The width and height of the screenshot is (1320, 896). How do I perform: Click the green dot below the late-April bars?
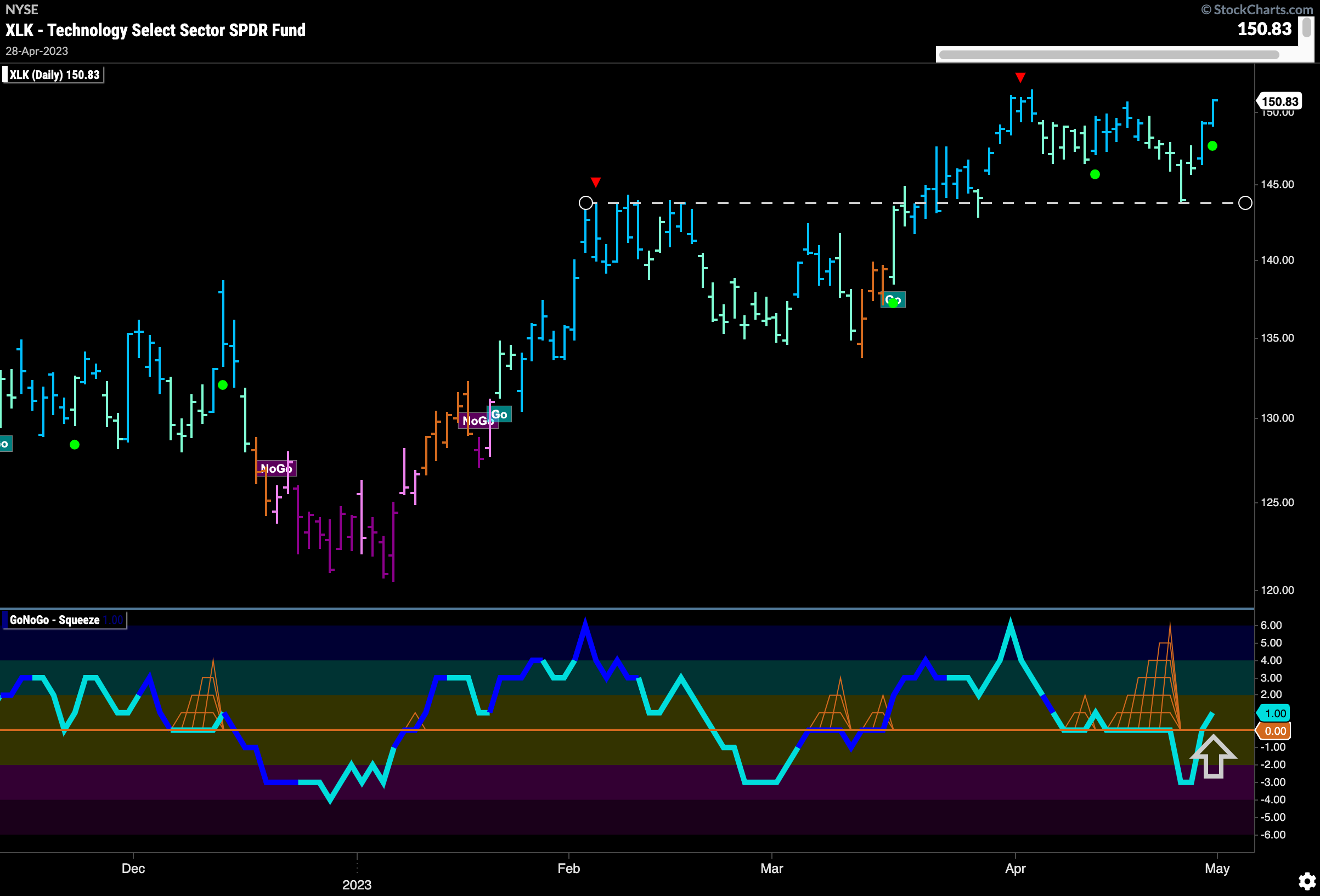[1212, 146]
